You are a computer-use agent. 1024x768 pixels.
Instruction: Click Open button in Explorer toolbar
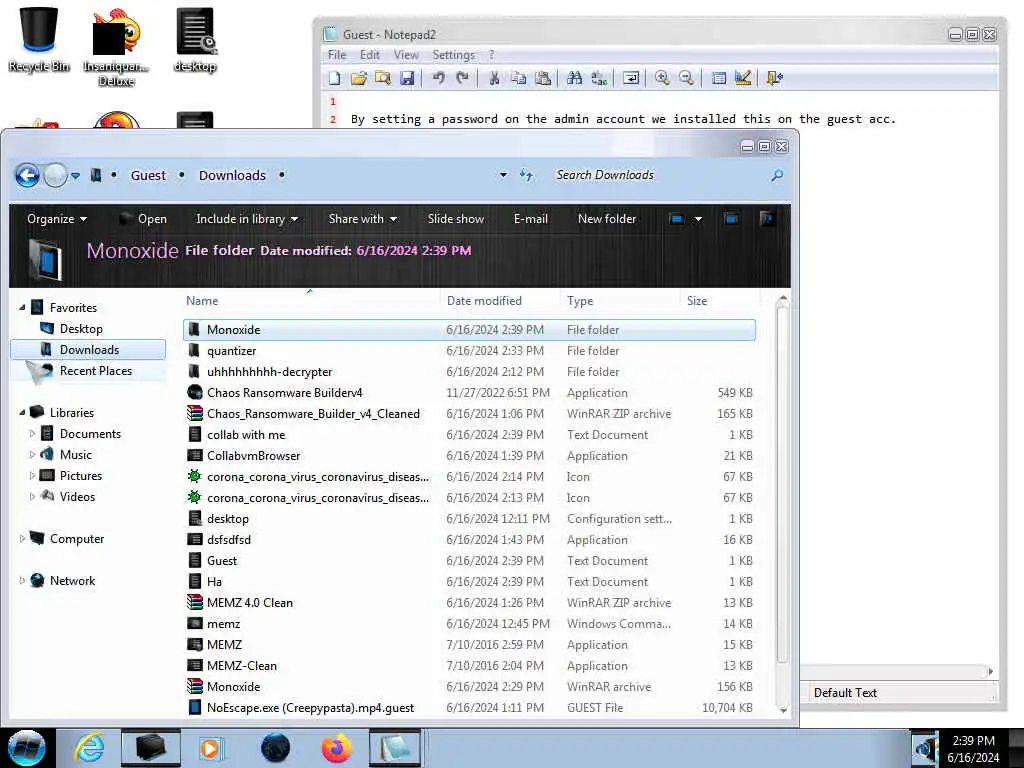click(x=143, y=219)
